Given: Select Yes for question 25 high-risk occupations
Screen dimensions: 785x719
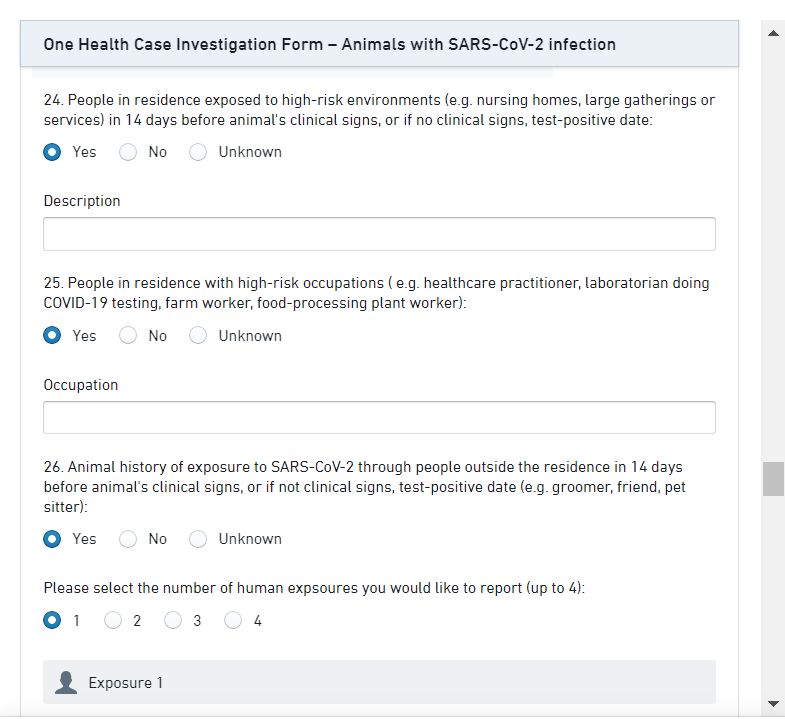Looking at the screenshot, I should [52, 336].
